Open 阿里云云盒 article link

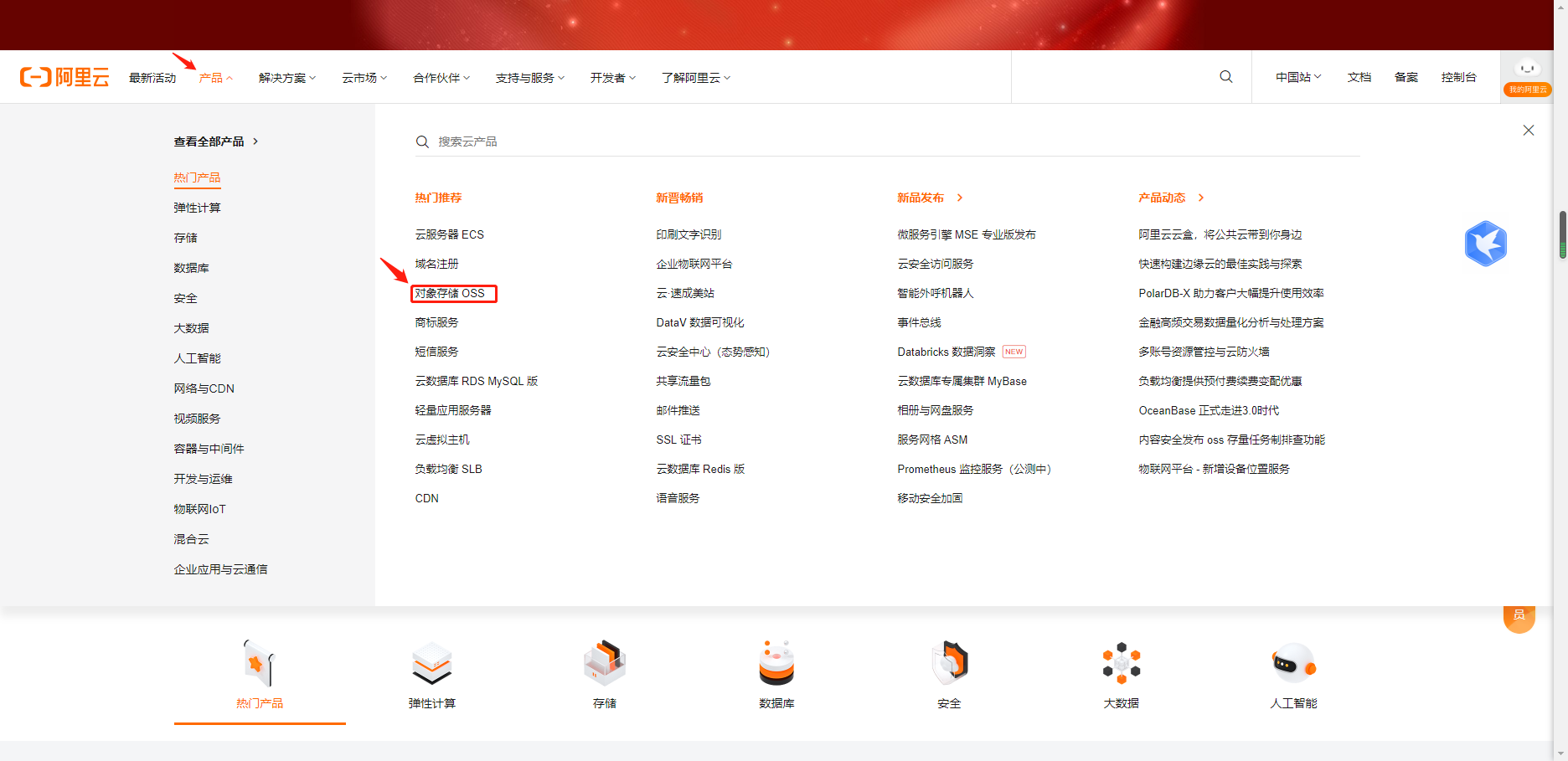pos(1220,234)
